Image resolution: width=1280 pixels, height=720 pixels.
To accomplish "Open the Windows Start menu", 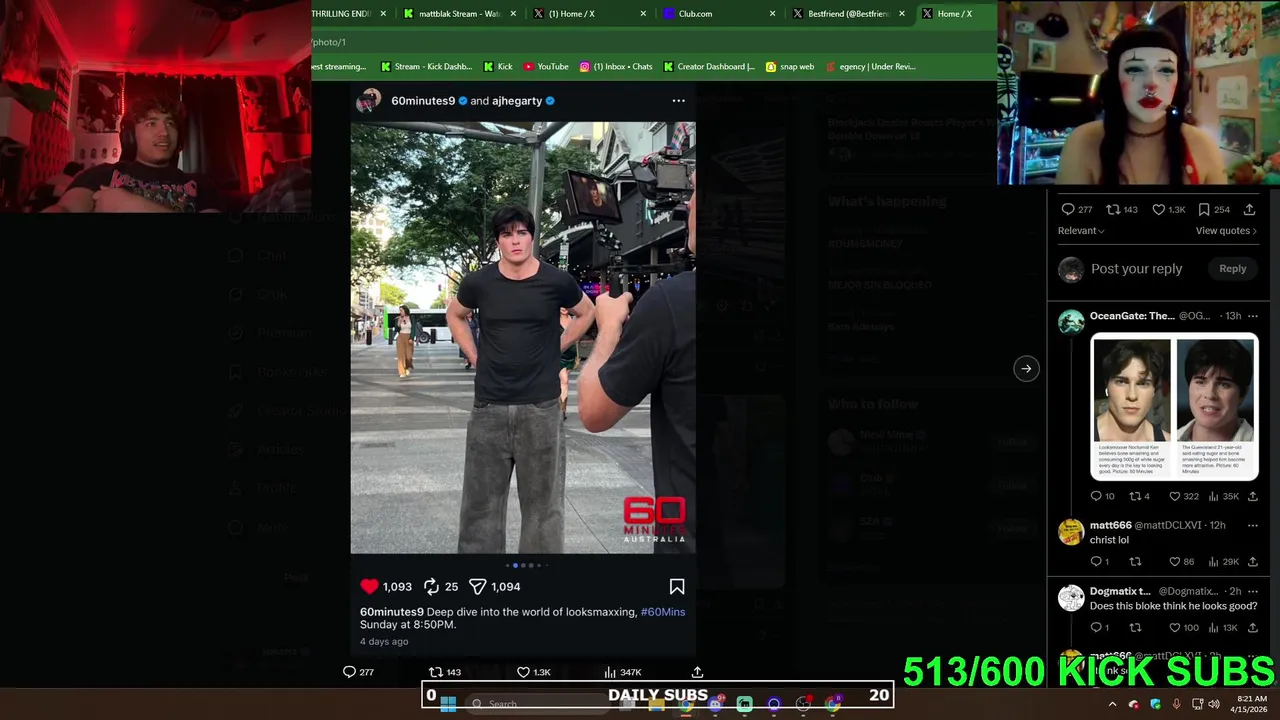I will click(x=448, y=704).
